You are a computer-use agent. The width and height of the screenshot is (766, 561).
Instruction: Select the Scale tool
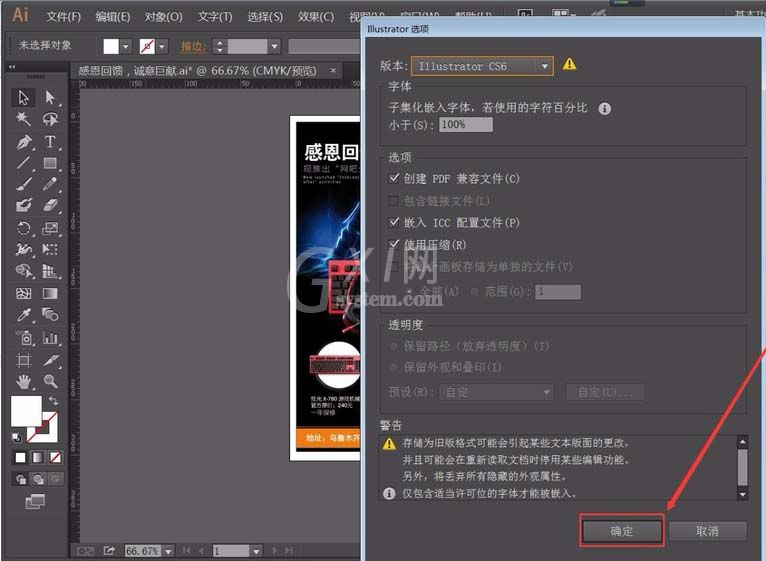point(50,228)
